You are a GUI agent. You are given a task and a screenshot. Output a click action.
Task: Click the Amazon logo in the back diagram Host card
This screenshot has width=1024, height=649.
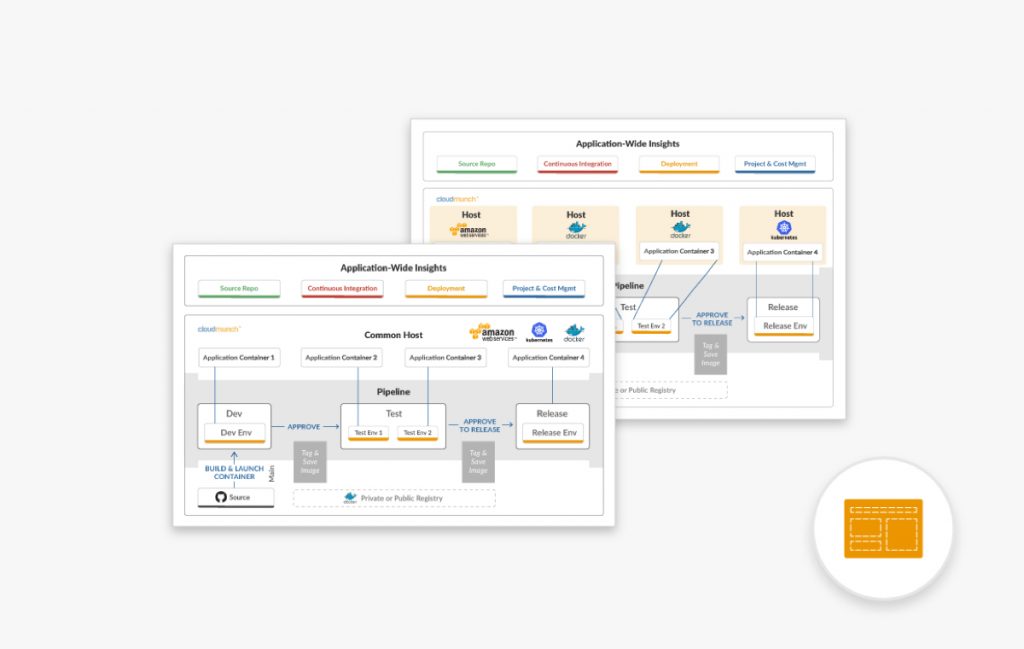tap(468, 230)
